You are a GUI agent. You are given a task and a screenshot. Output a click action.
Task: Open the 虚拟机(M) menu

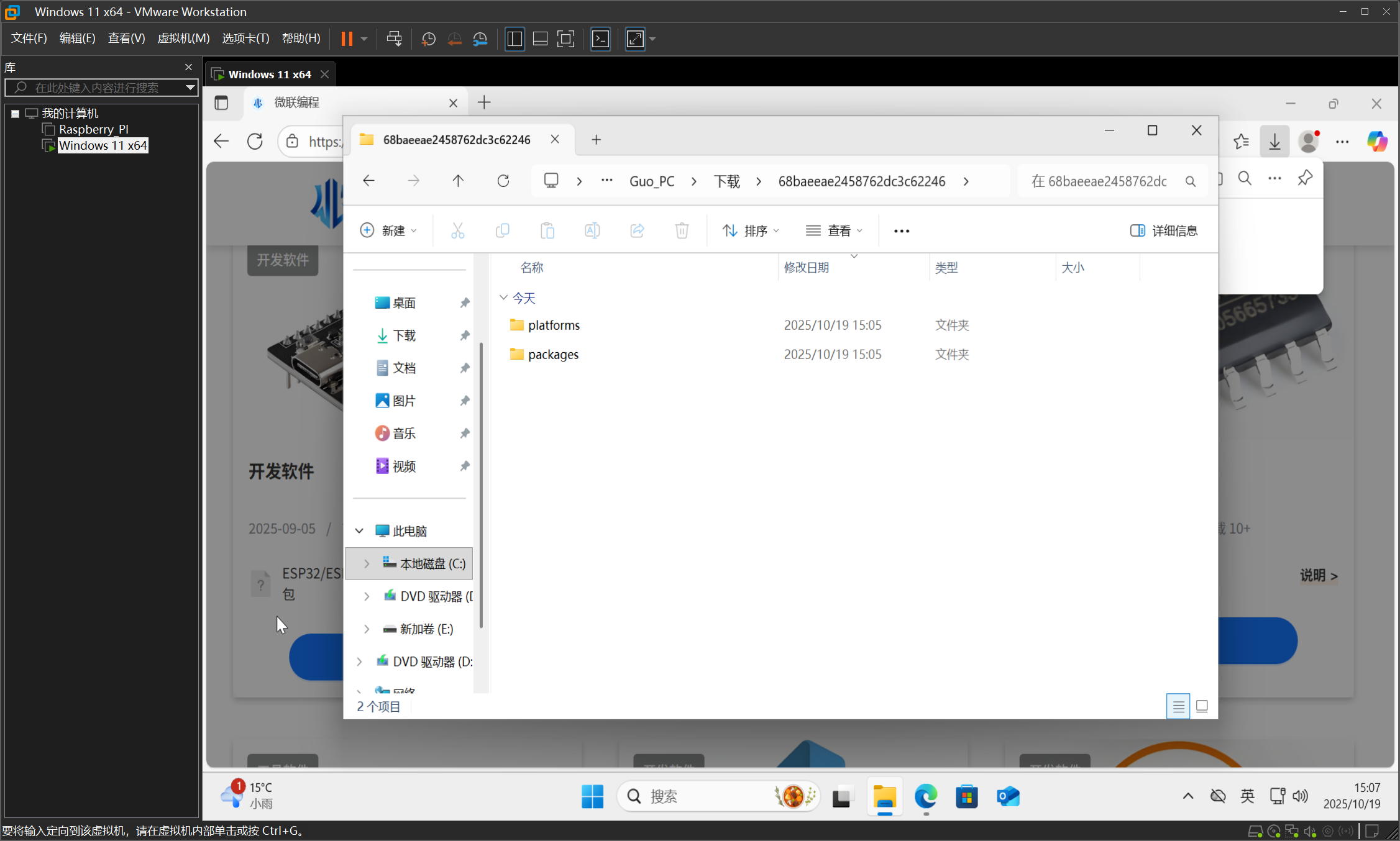click(183, 38)
